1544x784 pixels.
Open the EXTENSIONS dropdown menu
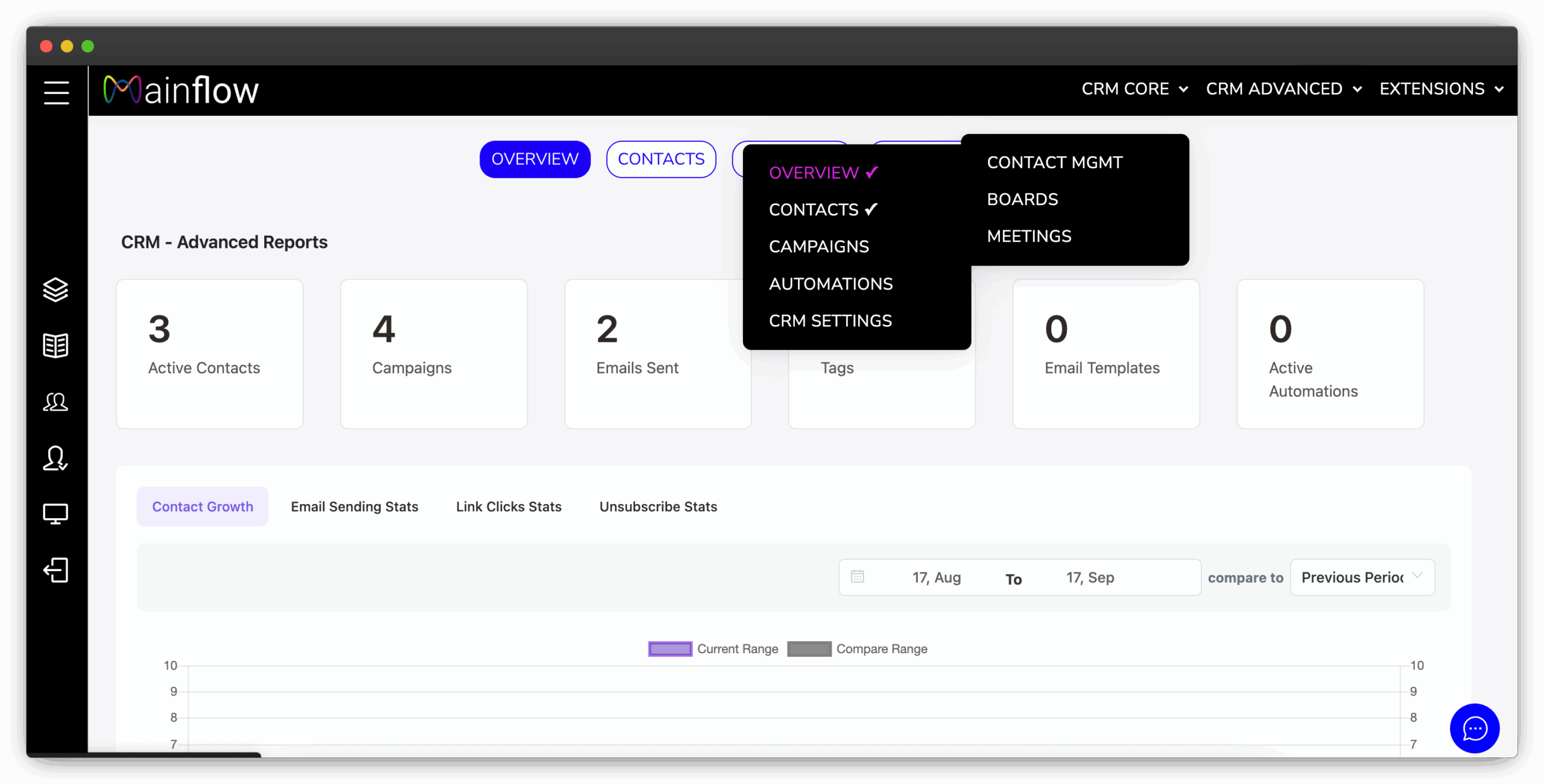click(1441, 89)
